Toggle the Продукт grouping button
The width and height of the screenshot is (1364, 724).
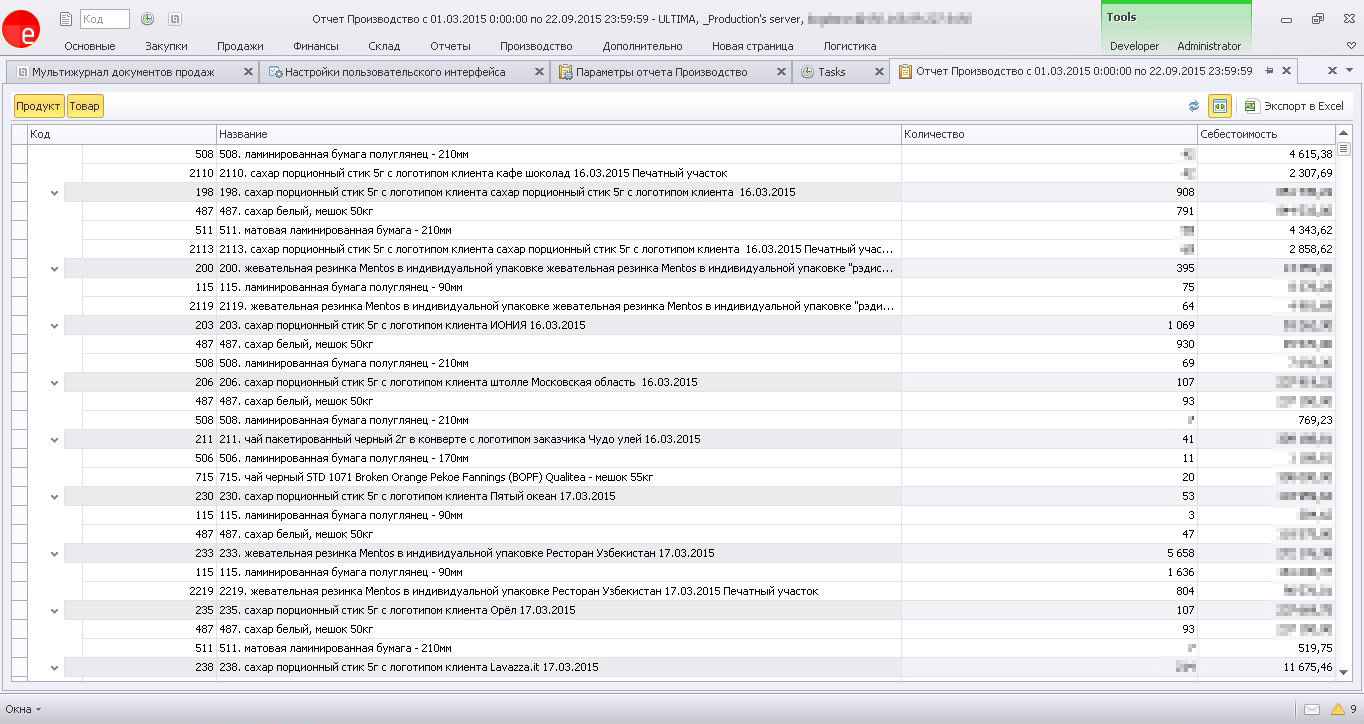point(39,106)
